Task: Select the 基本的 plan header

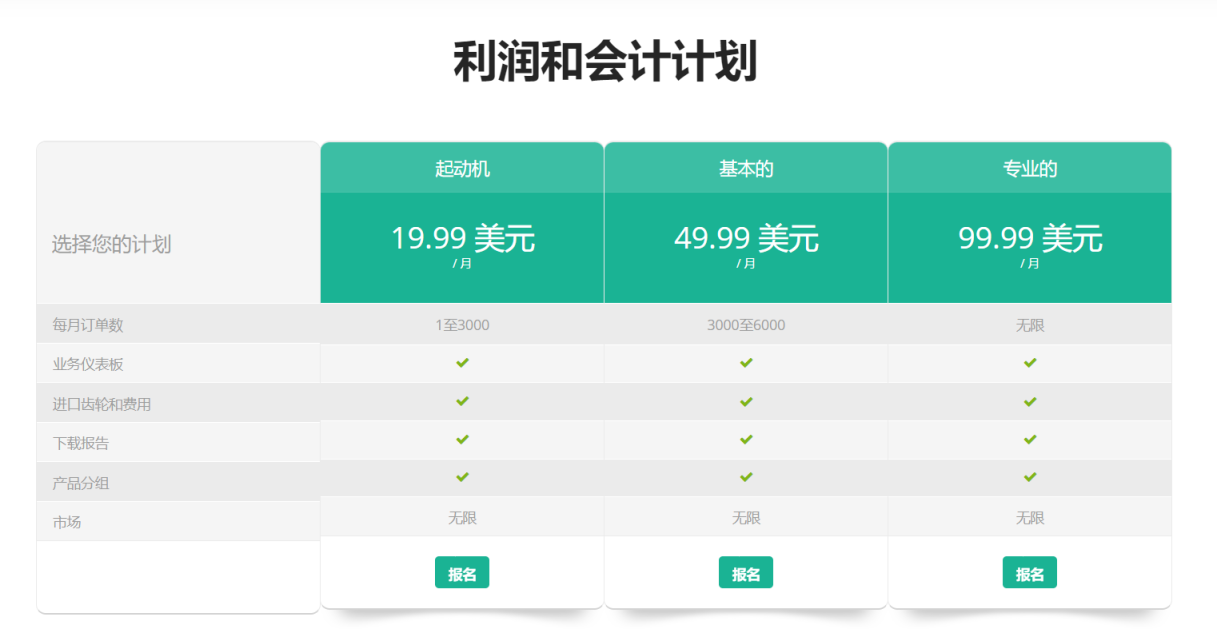Action: click(746, 169)
